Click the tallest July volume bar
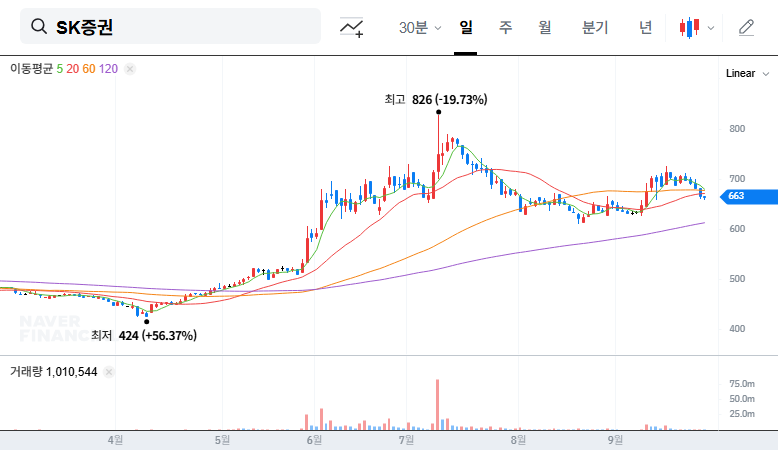 point(438,405)
